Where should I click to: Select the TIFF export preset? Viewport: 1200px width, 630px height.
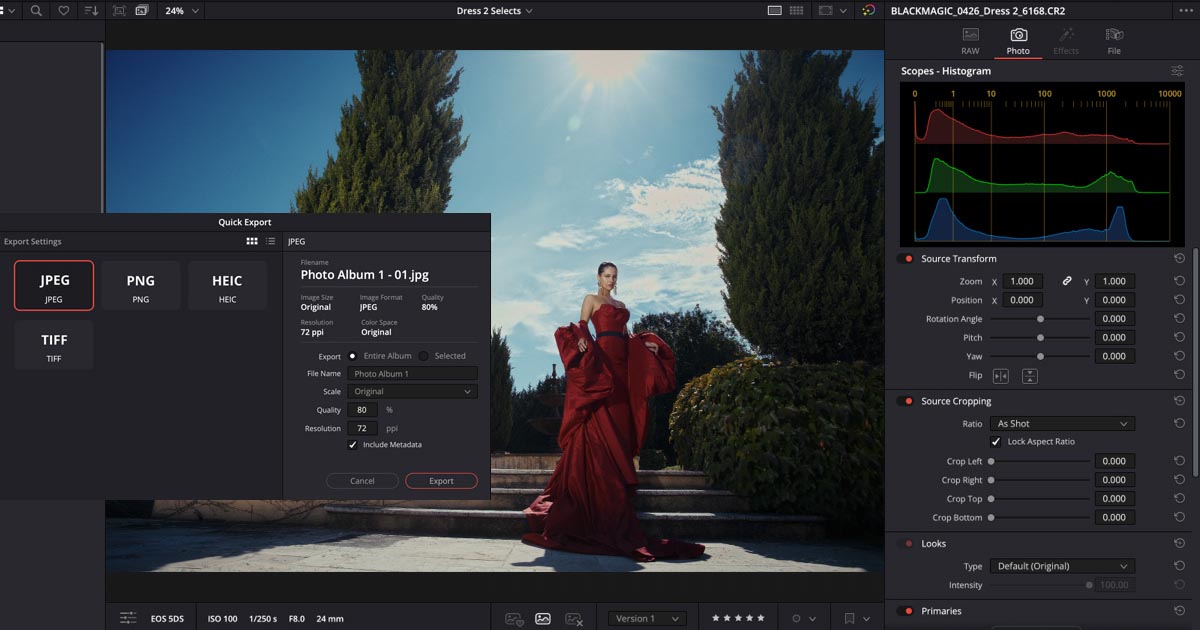tap(54, 345)
